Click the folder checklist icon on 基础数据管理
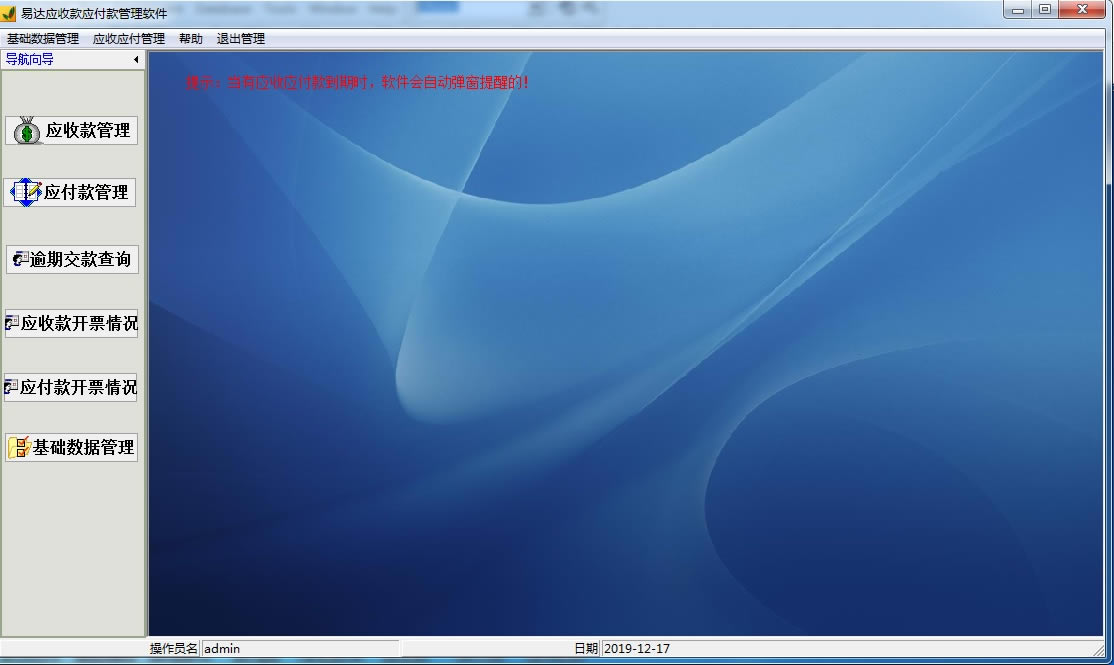1114x665 pixels. click(18, 448)
